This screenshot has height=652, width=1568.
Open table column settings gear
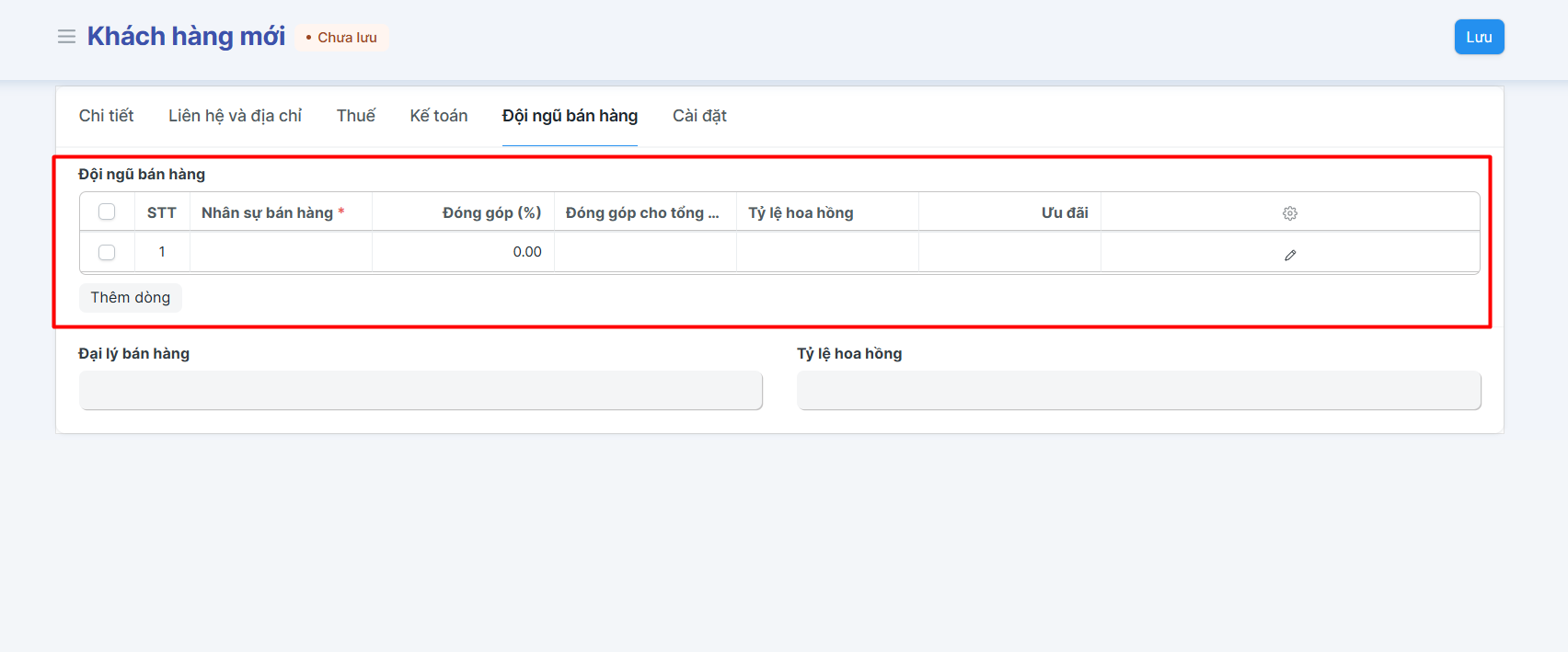[x=1289, y=213]
